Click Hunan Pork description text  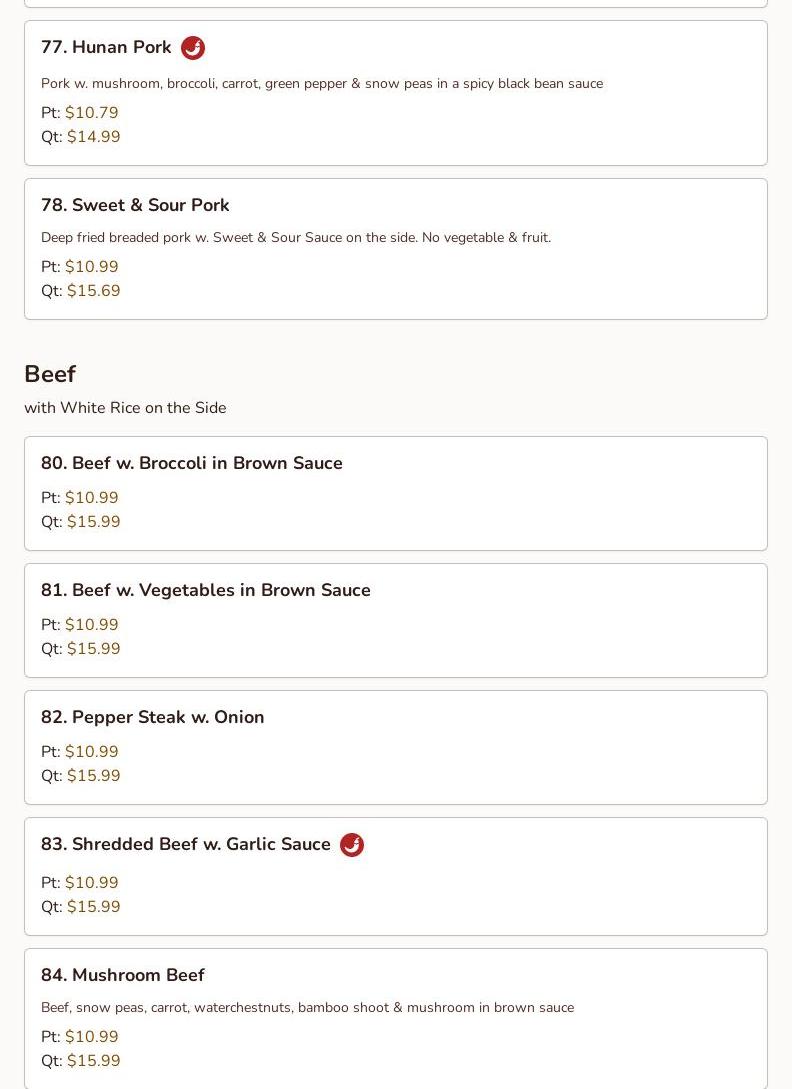coord(321,83)
